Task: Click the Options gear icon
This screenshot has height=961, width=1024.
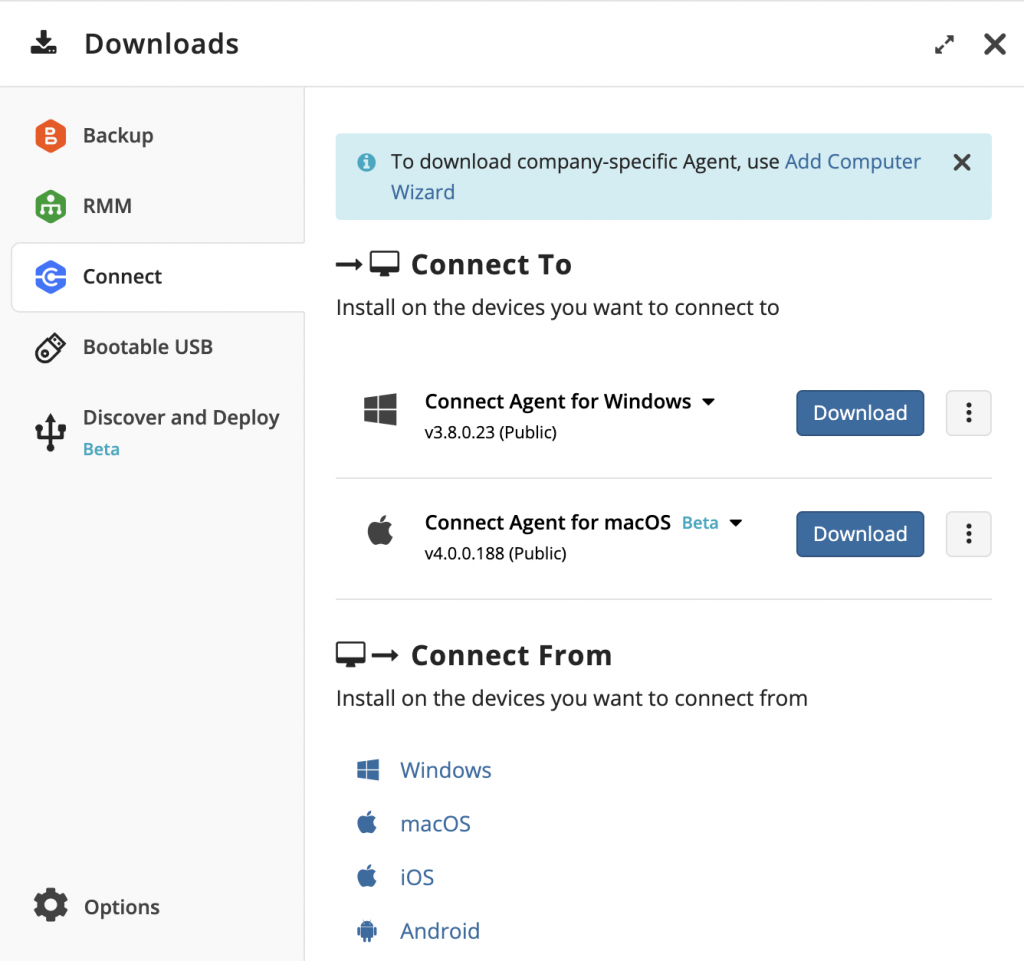Action: (50, 905)
